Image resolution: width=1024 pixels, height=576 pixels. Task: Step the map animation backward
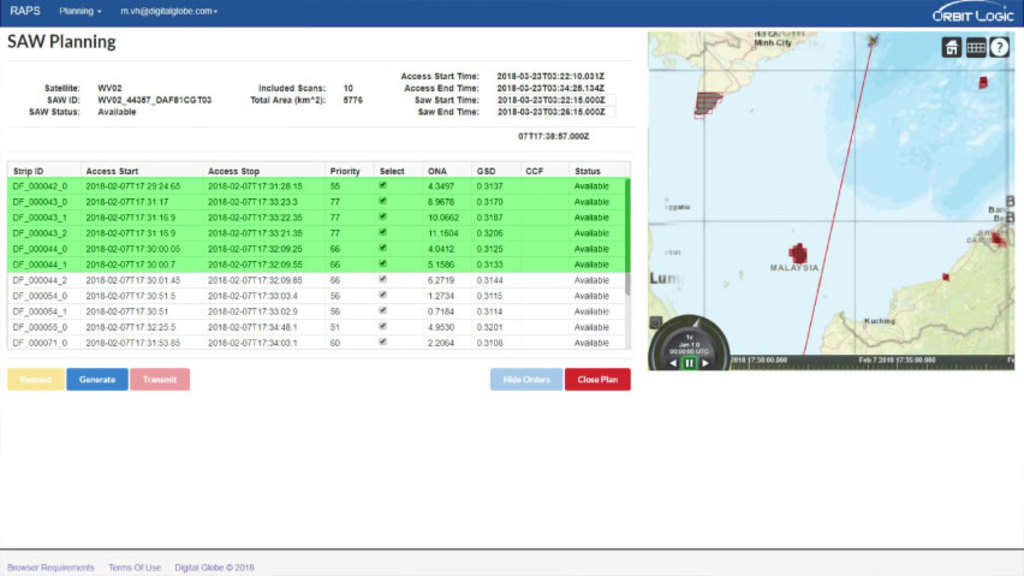[673, 363]
